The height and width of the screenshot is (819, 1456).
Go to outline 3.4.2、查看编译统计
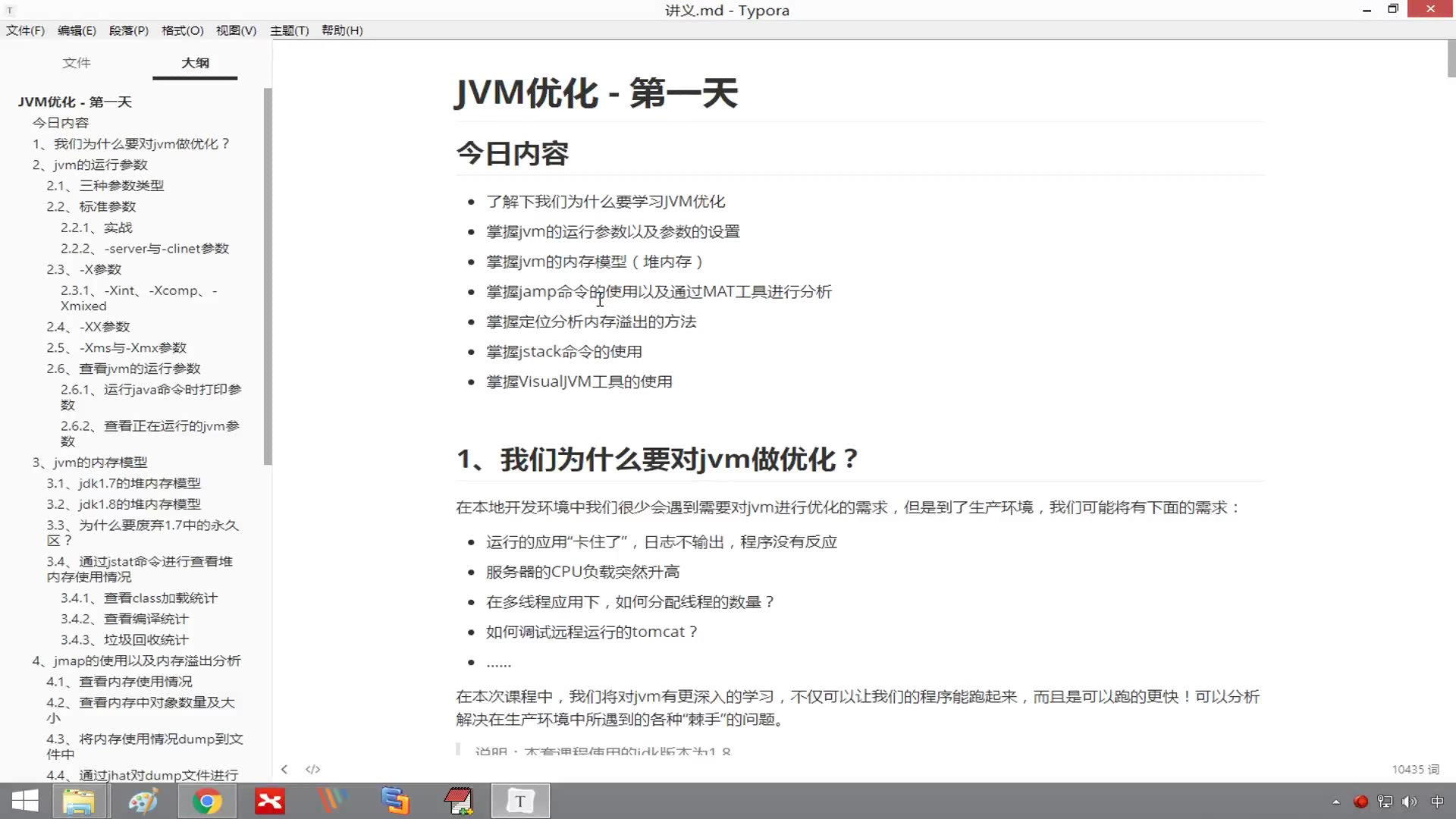124,620
